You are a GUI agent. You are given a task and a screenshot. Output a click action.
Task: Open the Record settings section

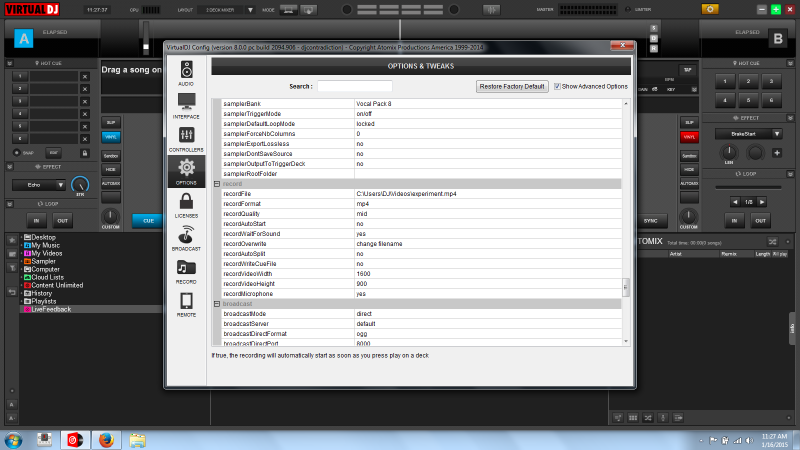186,270
